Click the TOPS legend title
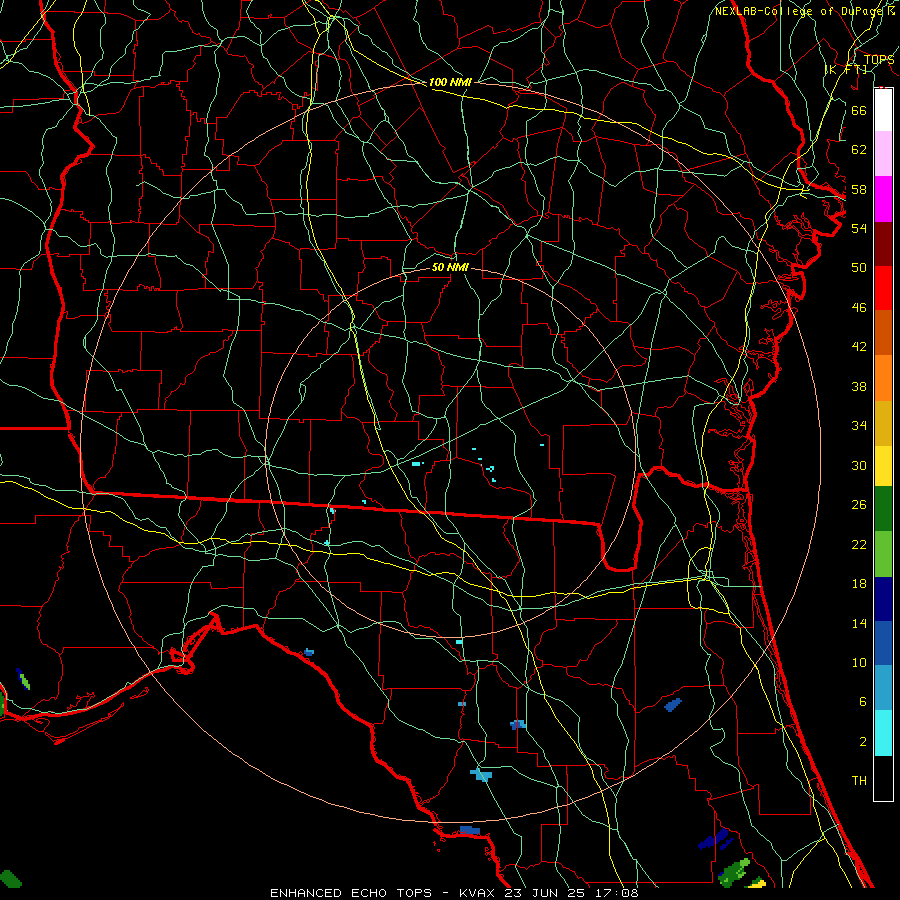This screenshot has height=900, width=900. pos(879,60)
